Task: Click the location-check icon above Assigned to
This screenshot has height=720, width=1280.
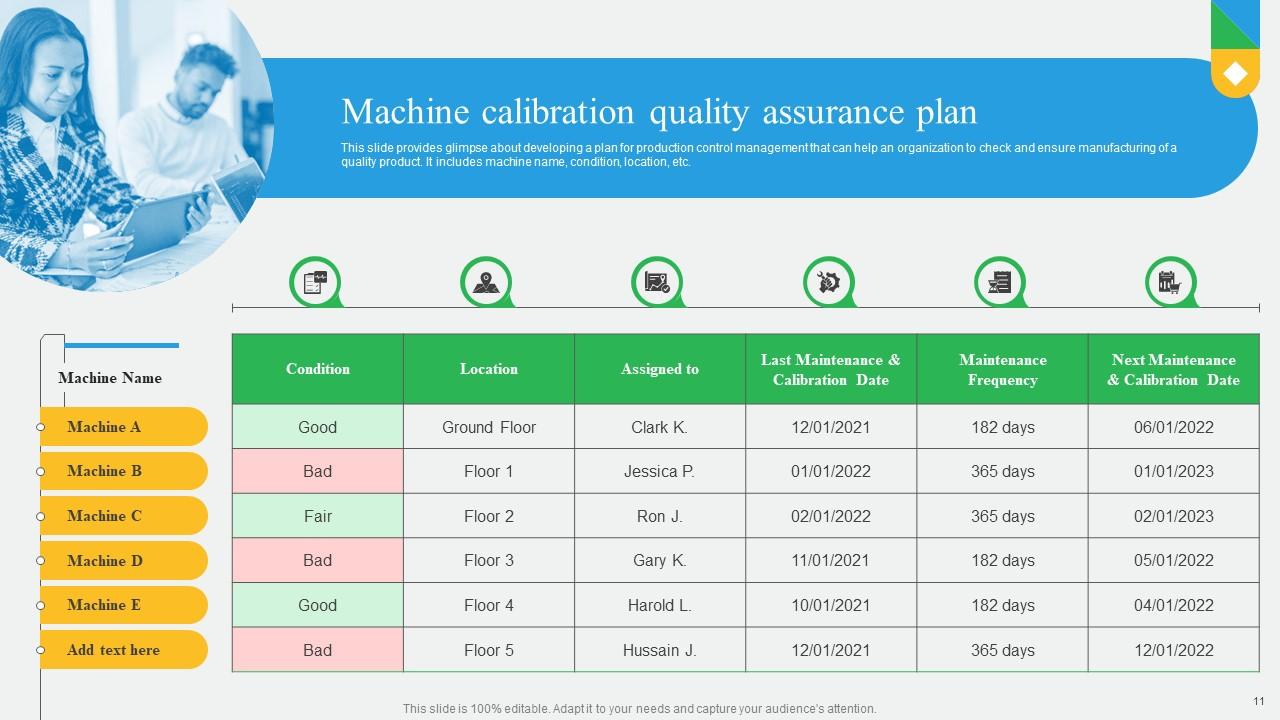Action: (657, 282)
